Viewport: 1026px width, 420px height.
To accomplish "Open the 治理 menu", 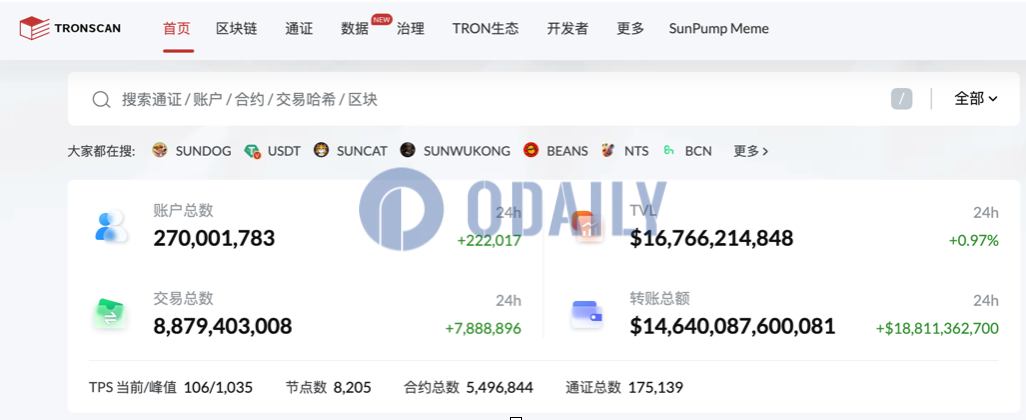I will (410, 28).
